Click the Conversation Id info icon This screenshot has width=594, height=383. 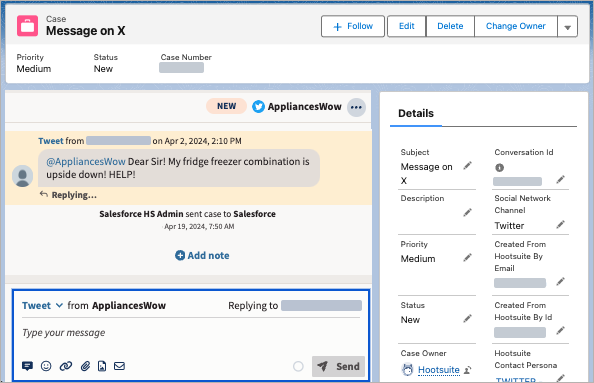(x=499, y=167)
